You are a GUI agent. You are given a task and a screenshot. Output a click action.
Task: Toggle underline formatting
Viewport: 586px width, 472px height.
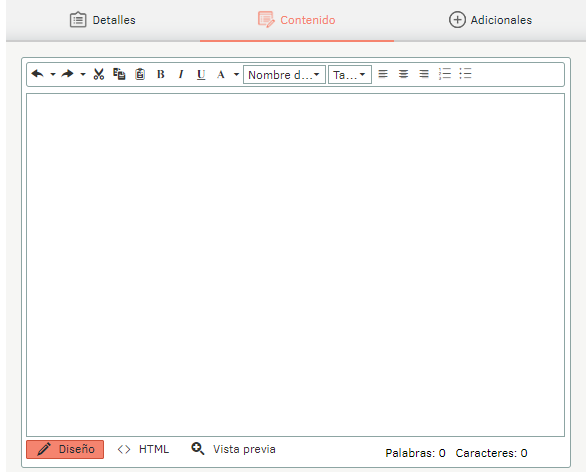coord(201,74)
